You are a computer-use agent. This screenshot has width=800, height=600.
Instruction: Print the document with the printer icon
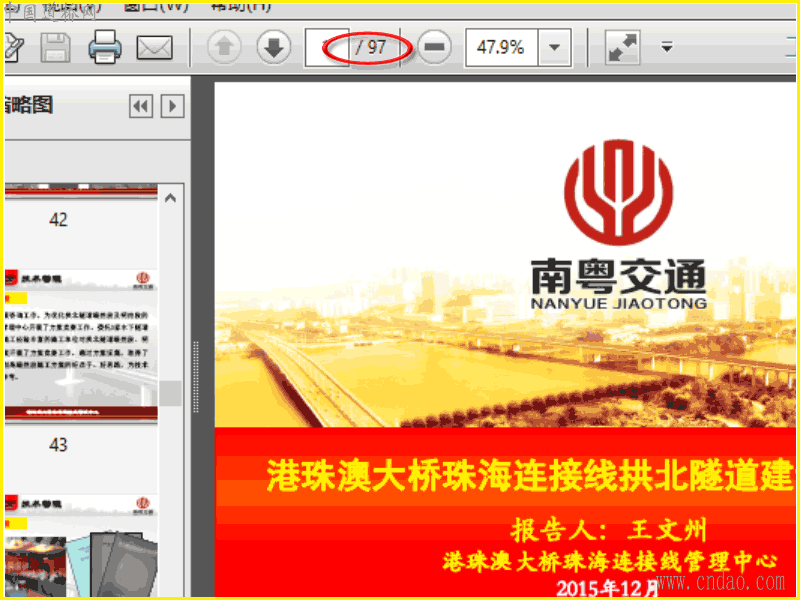tap(105, 47)
